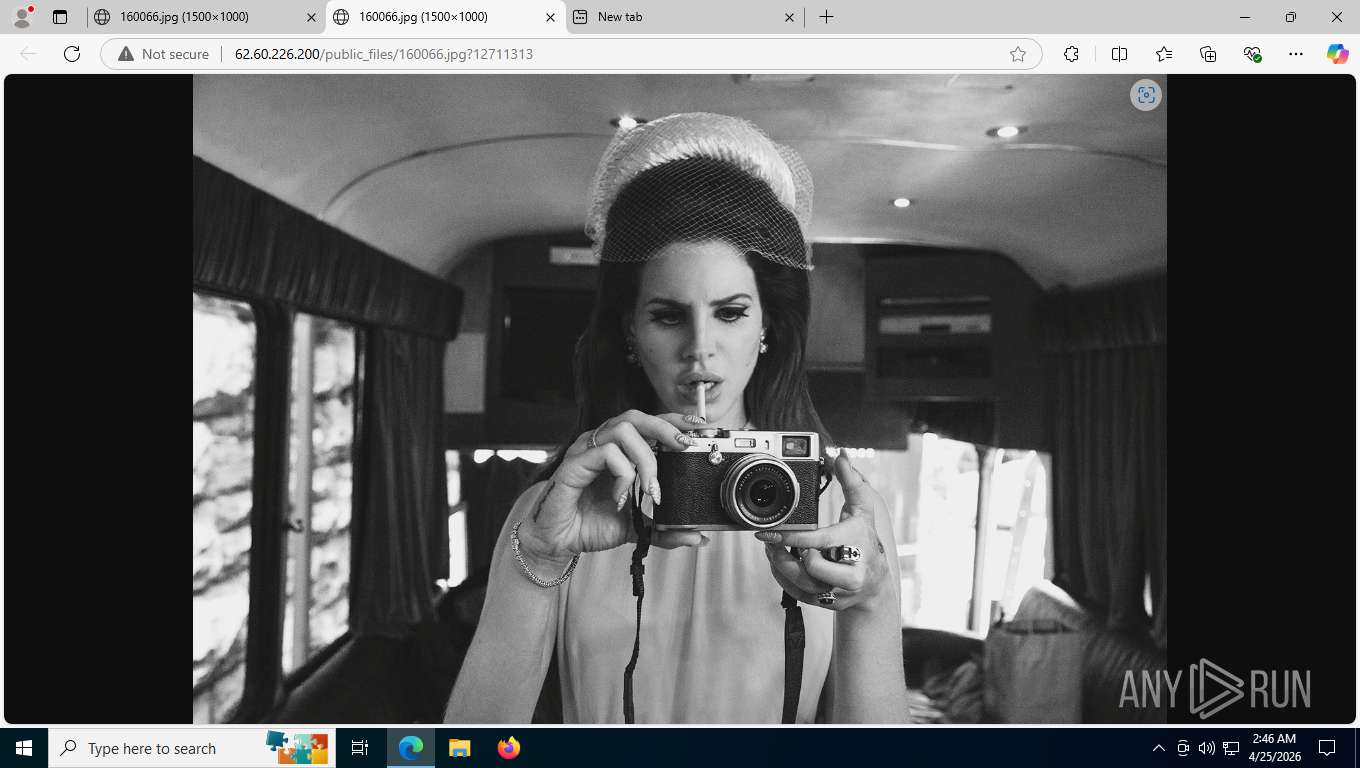Click the search highlights puzzle image
The width and height of the screenshot is (1360, 768).
[x=297, y=748]
